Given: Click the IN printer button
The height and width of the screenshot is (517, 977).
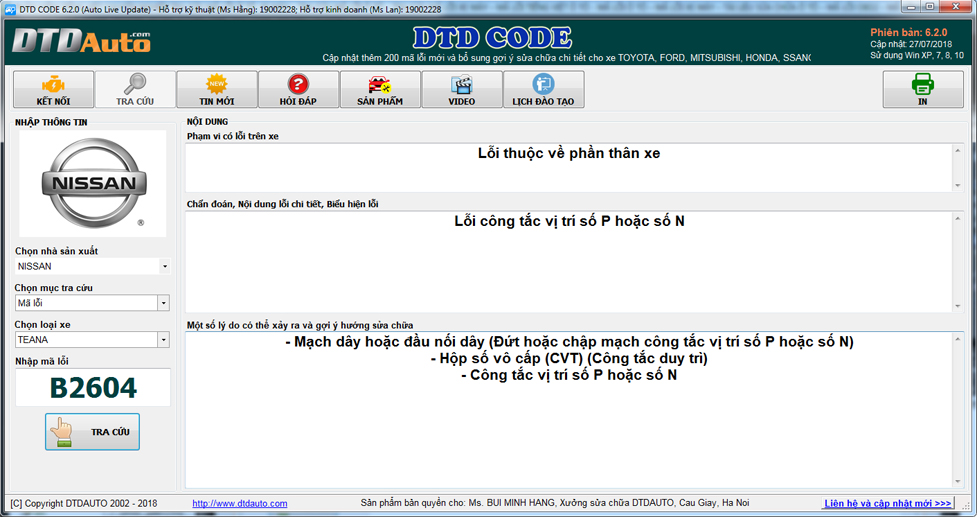Looking at the screenshot, I should (x=923, y=90).
